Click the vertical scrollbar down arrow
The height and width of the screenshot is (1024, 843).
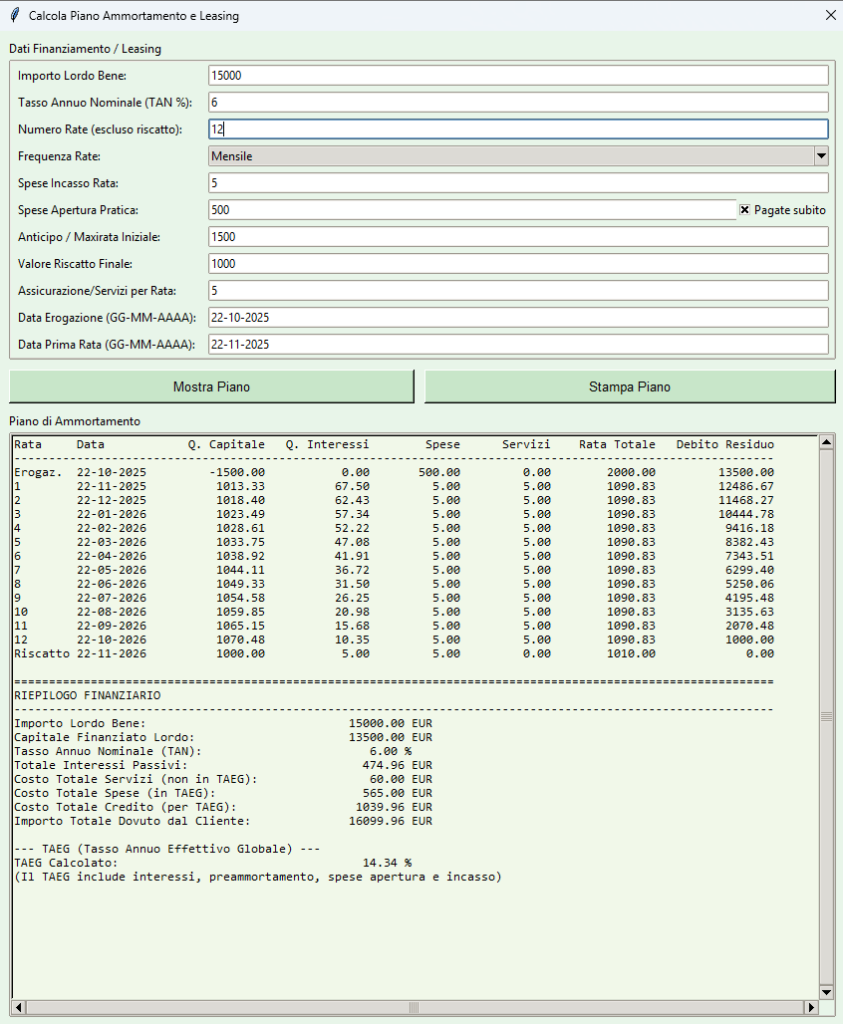(x=826, y=991)
